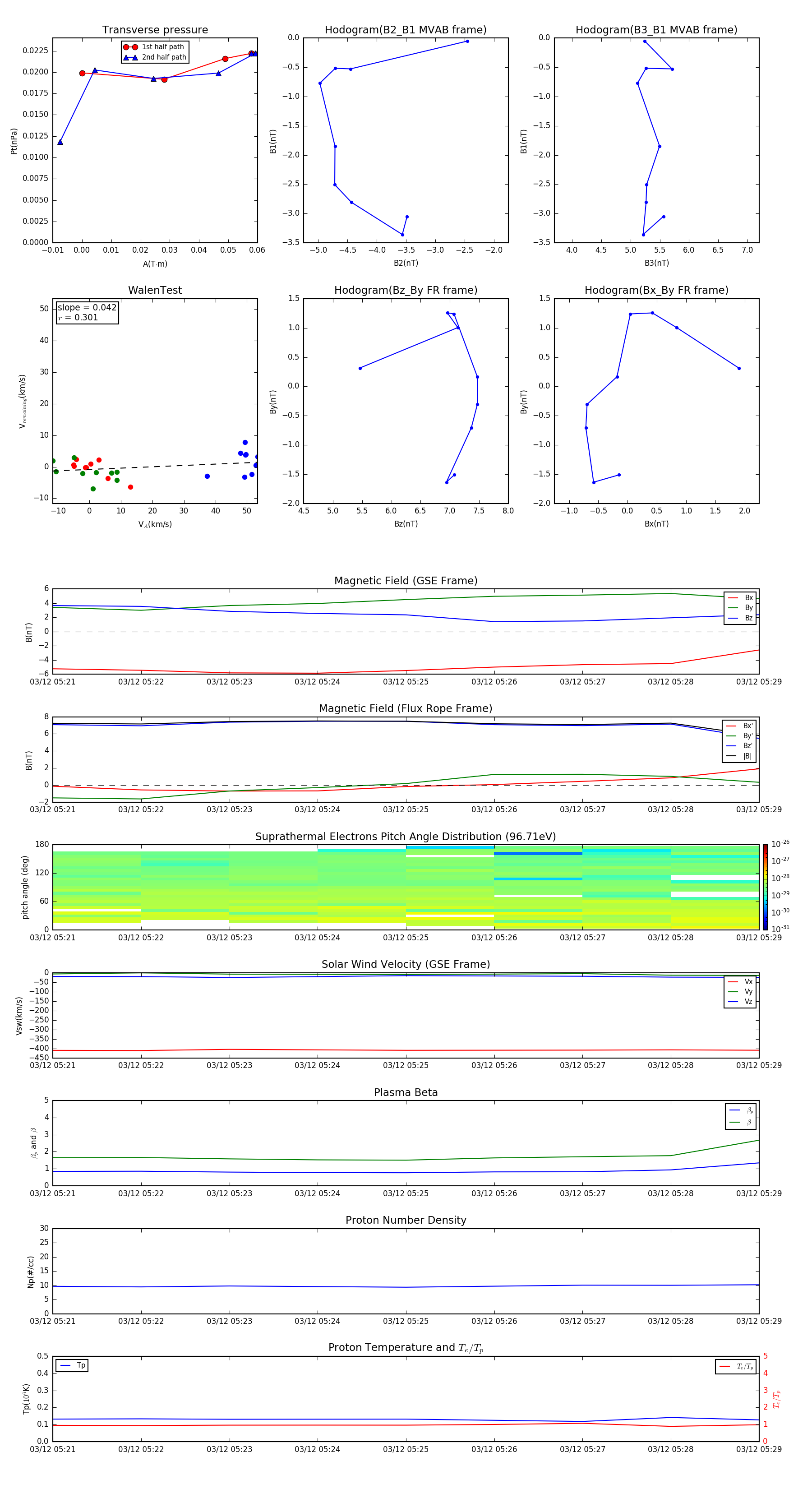Click the slope = 0.042 annotation
This screenshot has width=812, height=1489.
(x=87, y=308)
